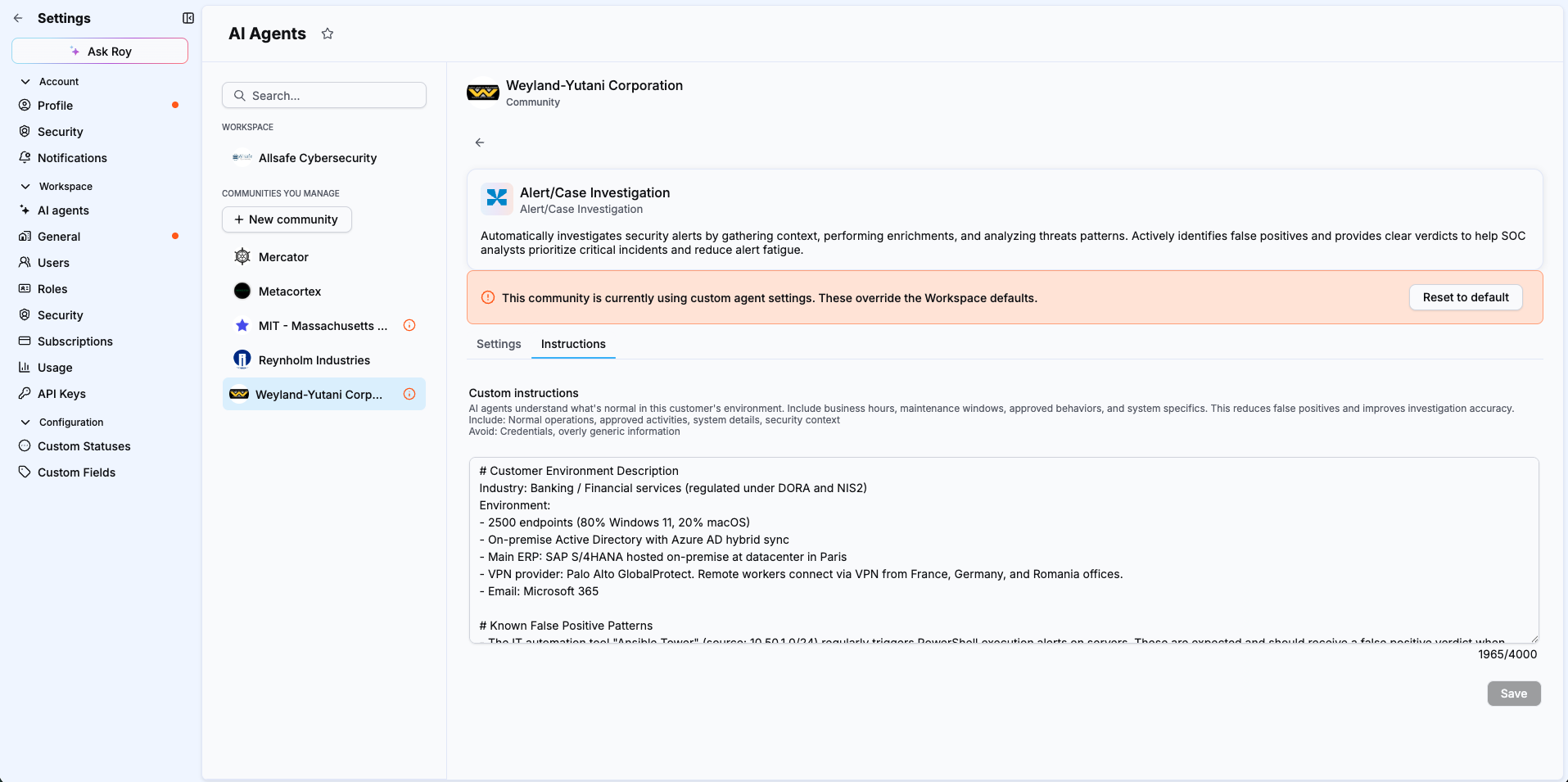Screen dimensions: 1568x782
Task: Collapse the sidebar panel icon
Action: [188, 18]
